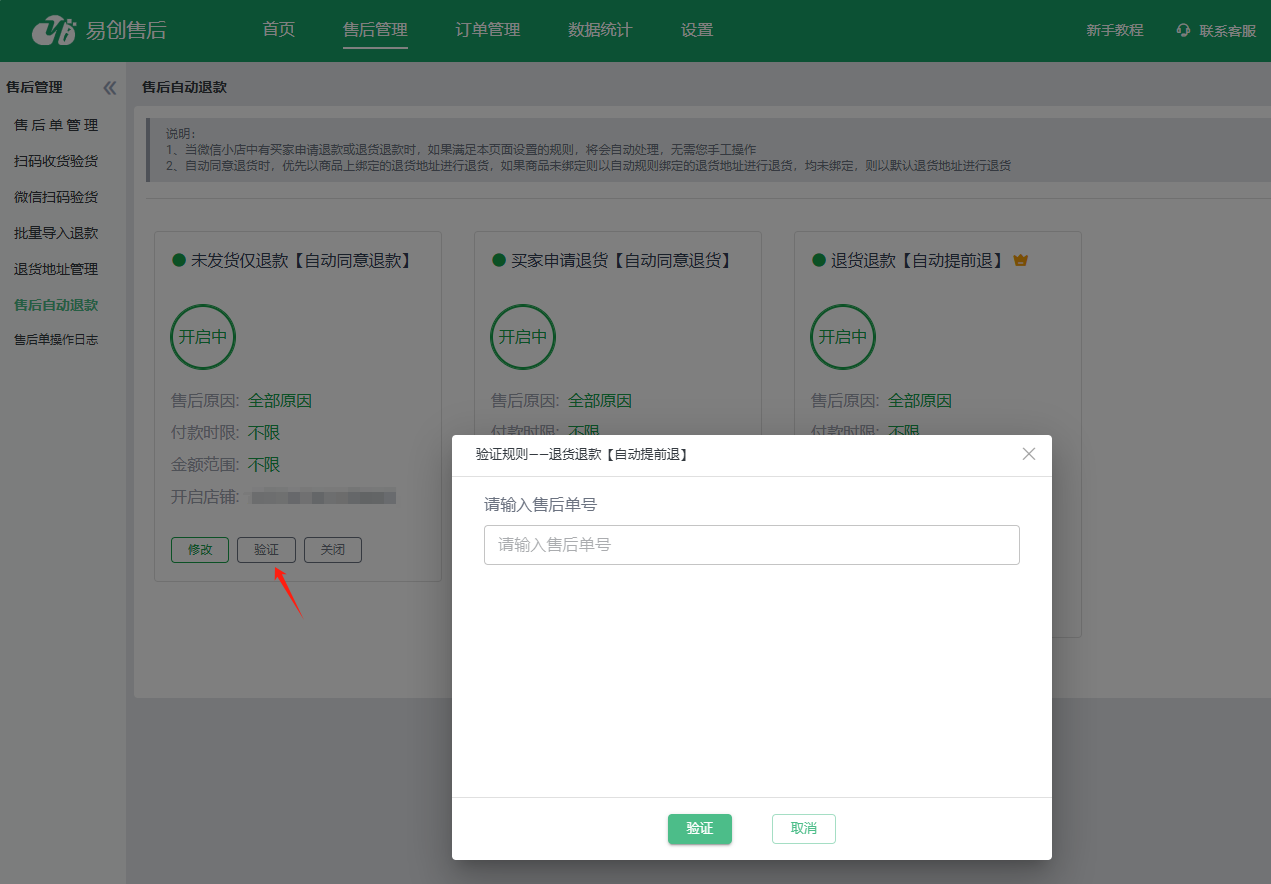Open the 首页 tab
The width and height of the screenshot is (1271, 884).
pos(279,30)
